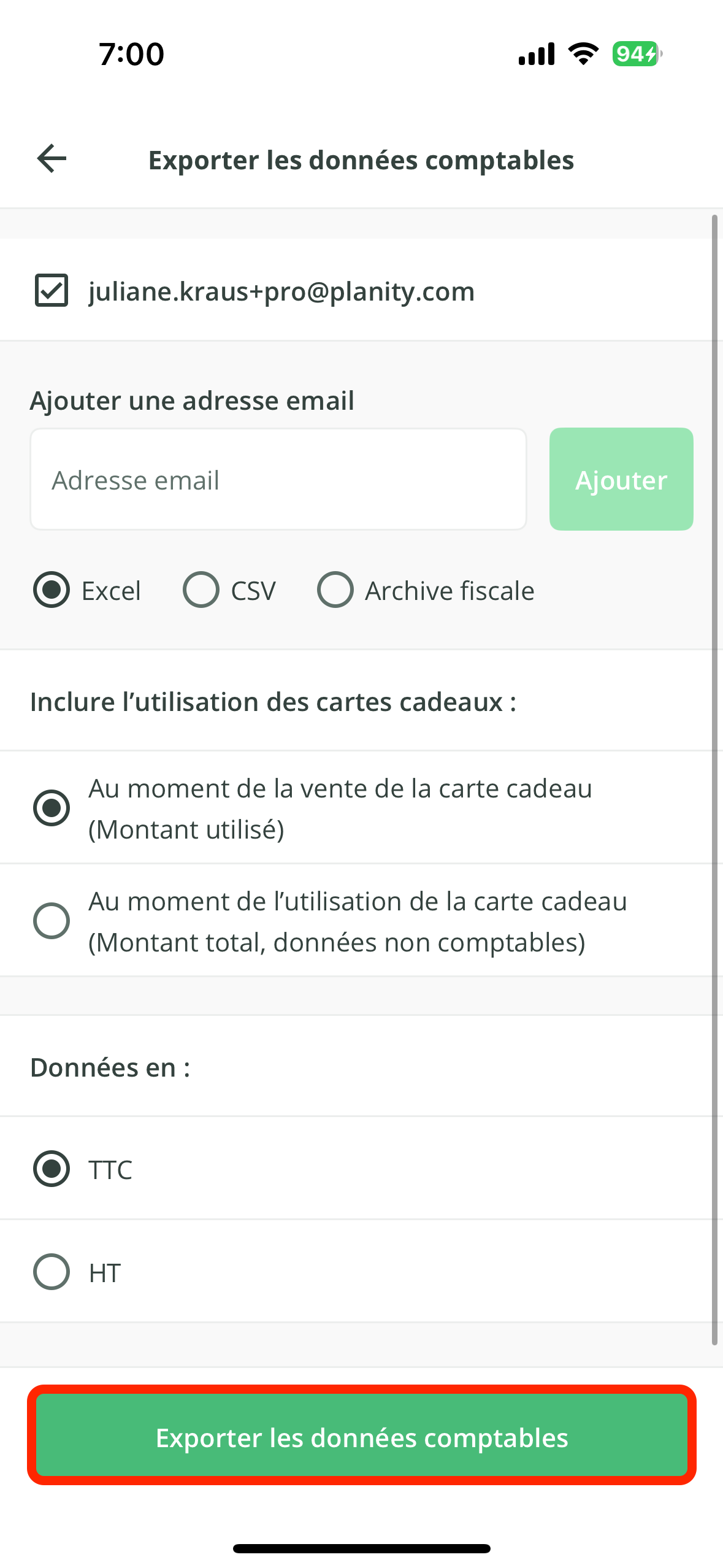Screen dimensions: 723x1568
Task: Switch data to HT
Action: point(52,1272)
